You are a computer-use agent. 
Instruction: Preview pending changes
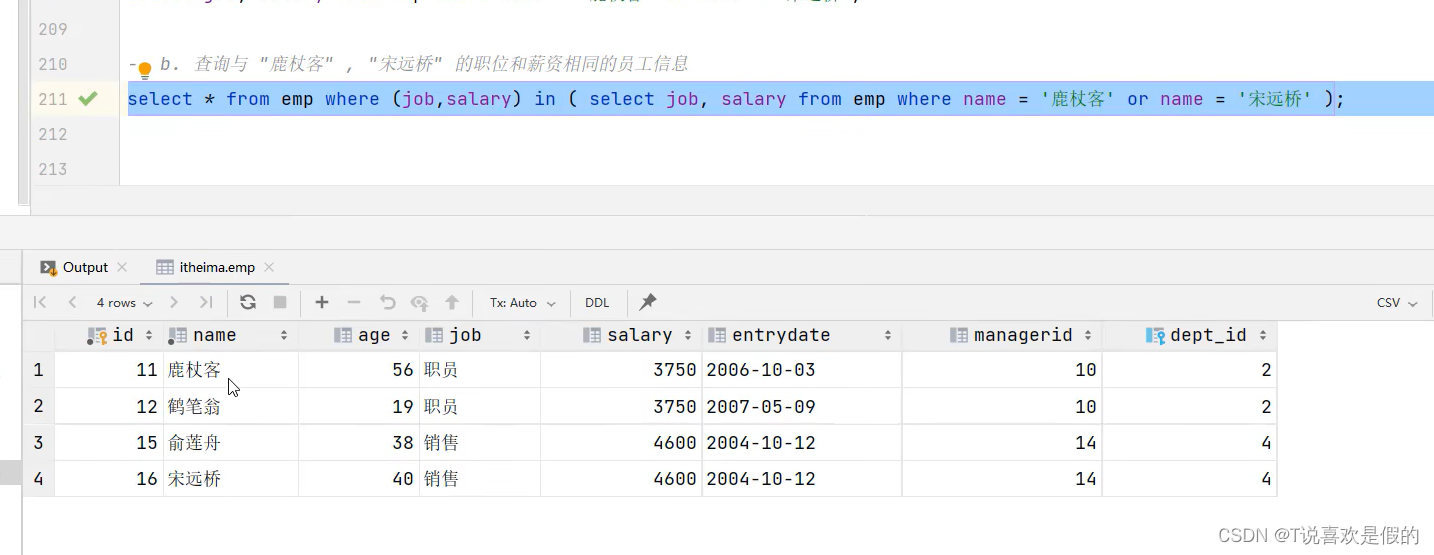point(420,302)
